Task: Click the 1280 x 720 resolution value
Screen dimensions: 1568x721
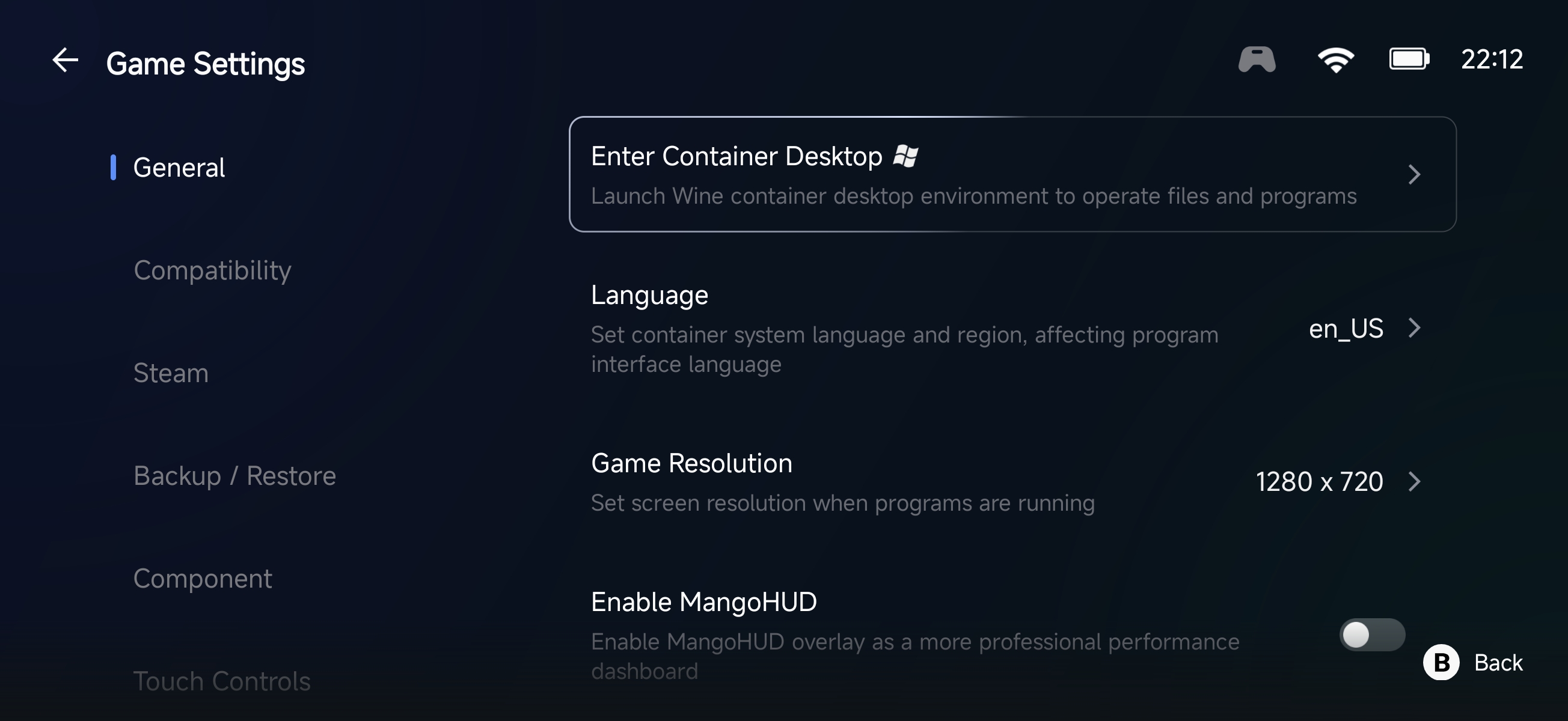Action: (1319, 482)
